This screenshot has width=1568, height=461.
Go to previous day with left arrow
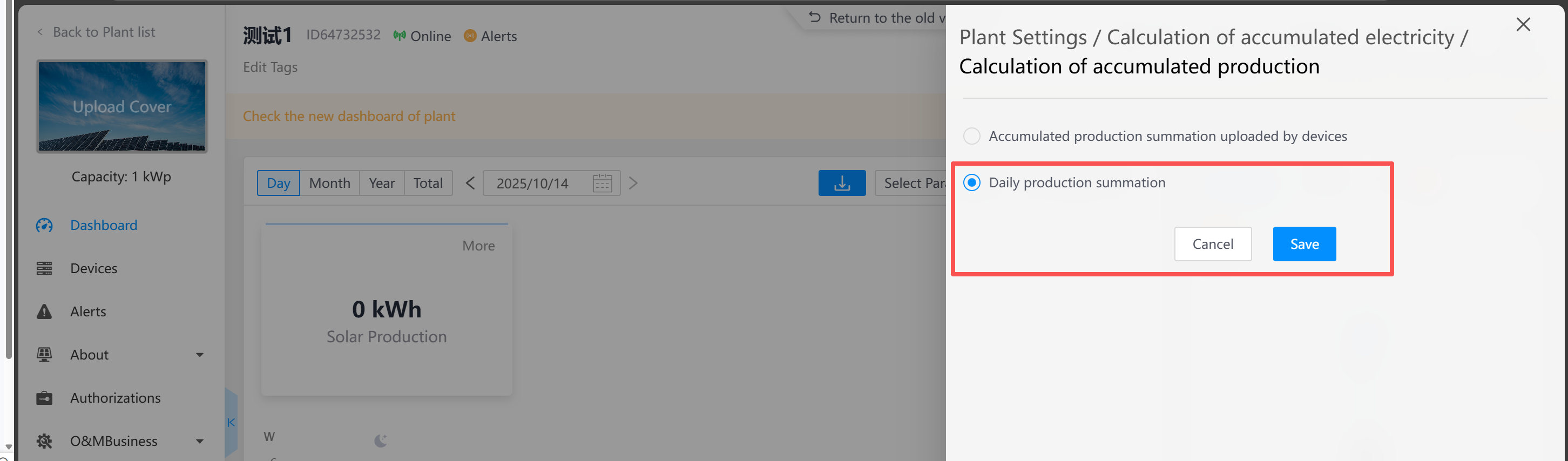470,183
